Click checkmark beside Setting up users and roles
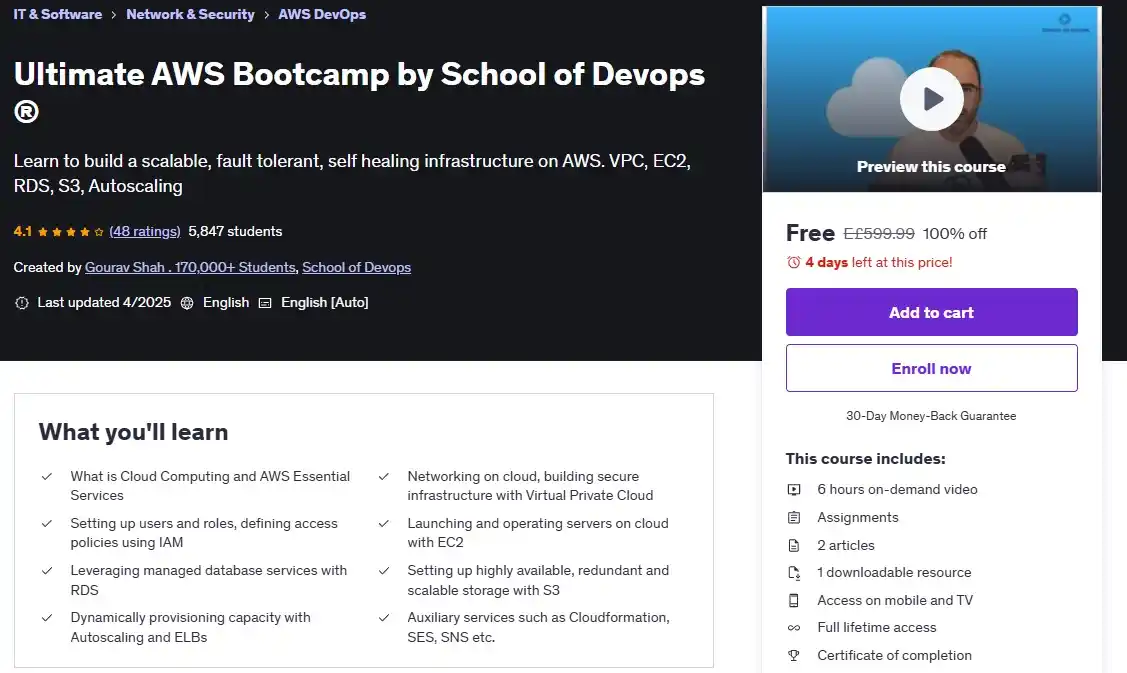The image size is (1127, 673). click(x=47, y=523)
